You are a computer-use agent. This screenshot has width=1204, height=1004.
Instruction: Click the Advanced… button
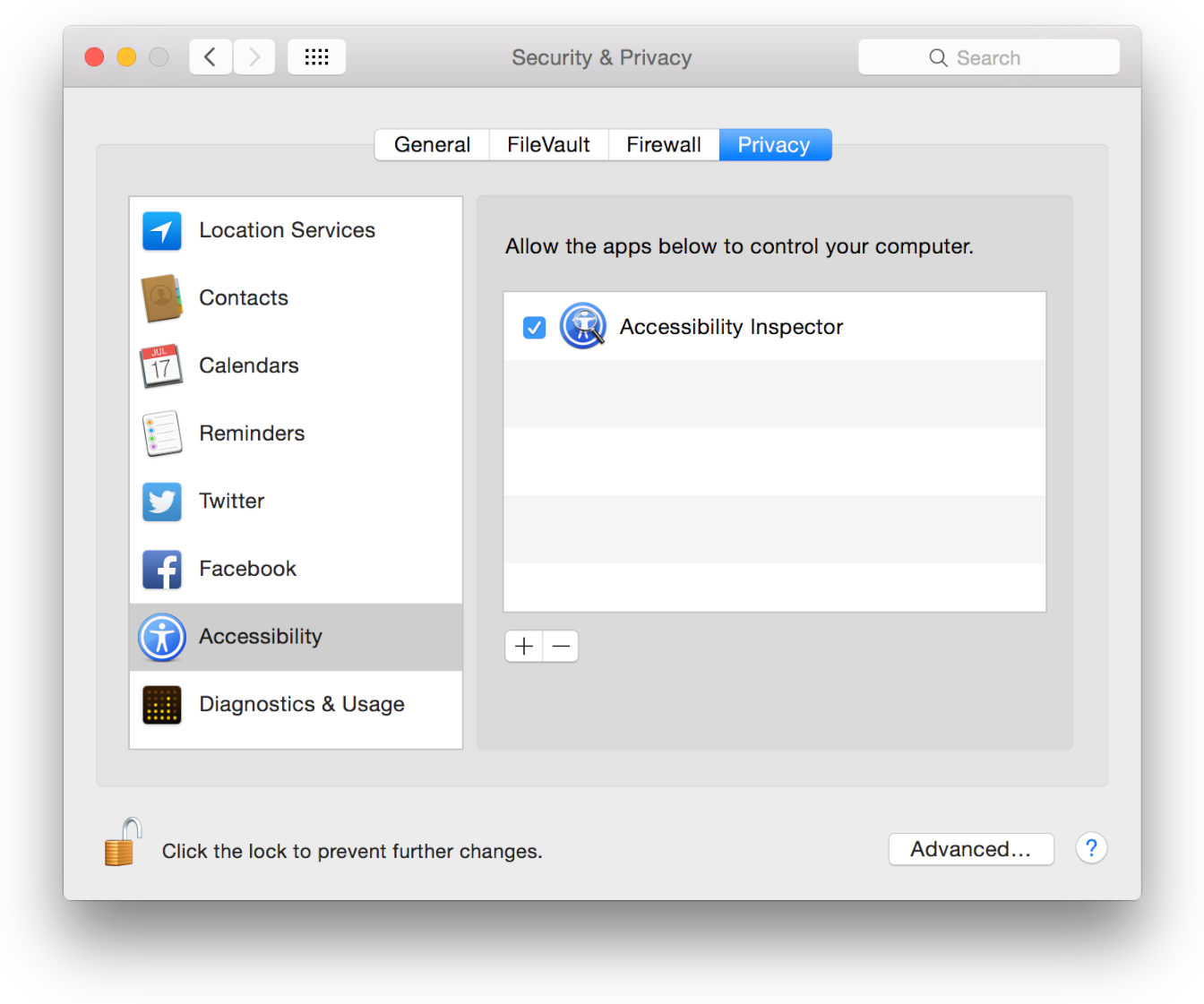970,849
